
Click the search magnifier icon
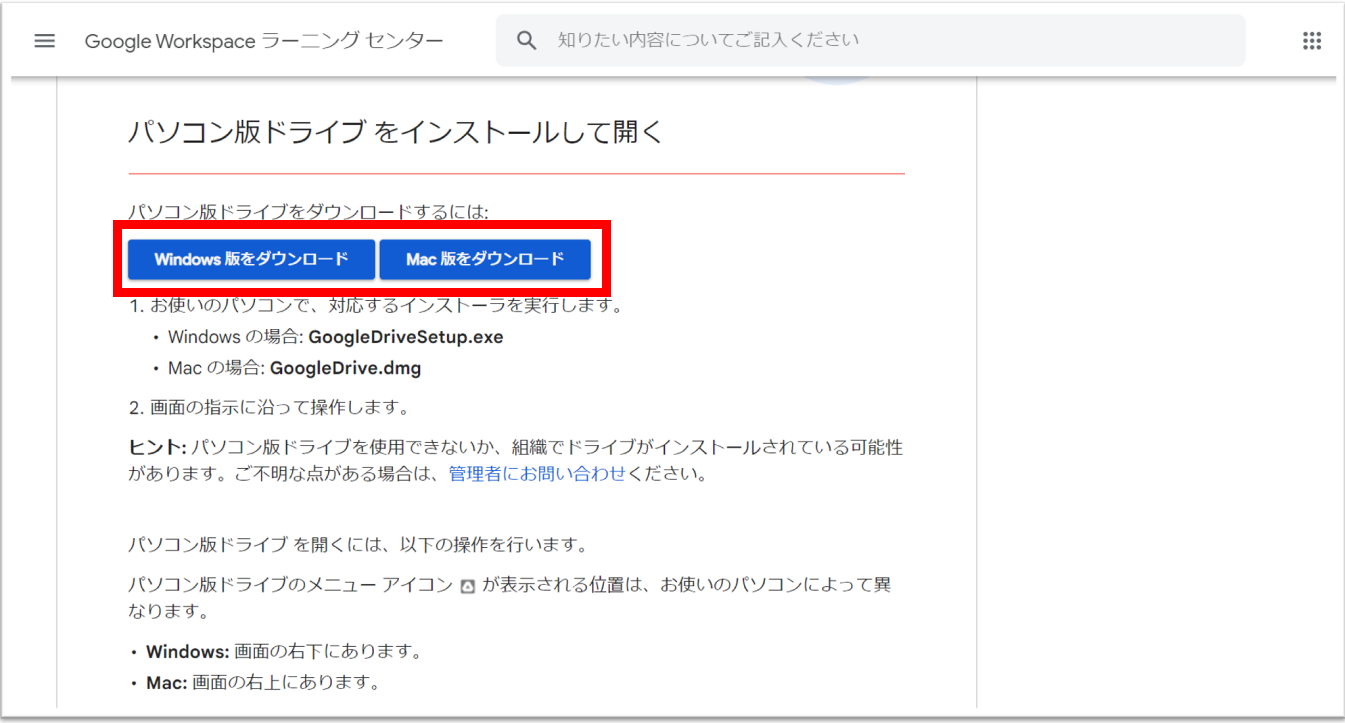527,41
